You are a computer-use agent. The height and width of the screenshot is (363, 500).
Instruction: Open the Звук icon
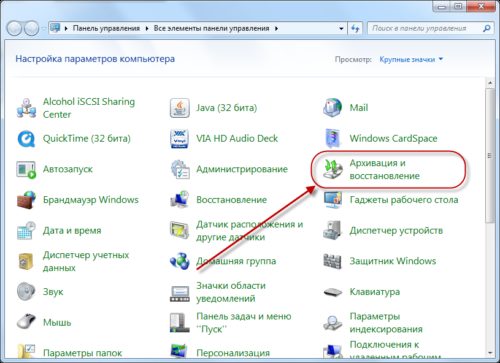26,292
